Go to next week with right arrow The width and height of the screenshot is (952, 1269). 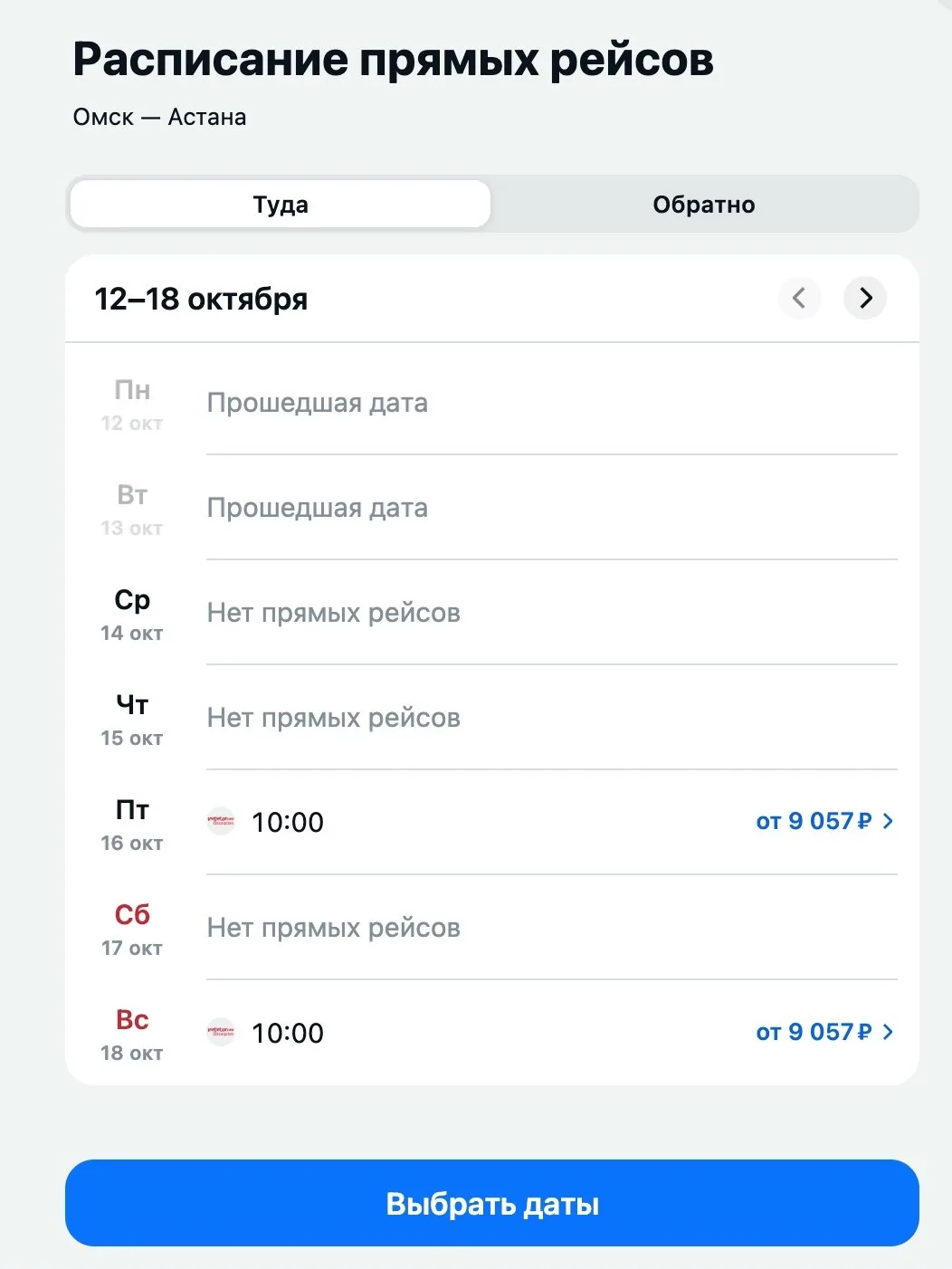click(865, 298)
